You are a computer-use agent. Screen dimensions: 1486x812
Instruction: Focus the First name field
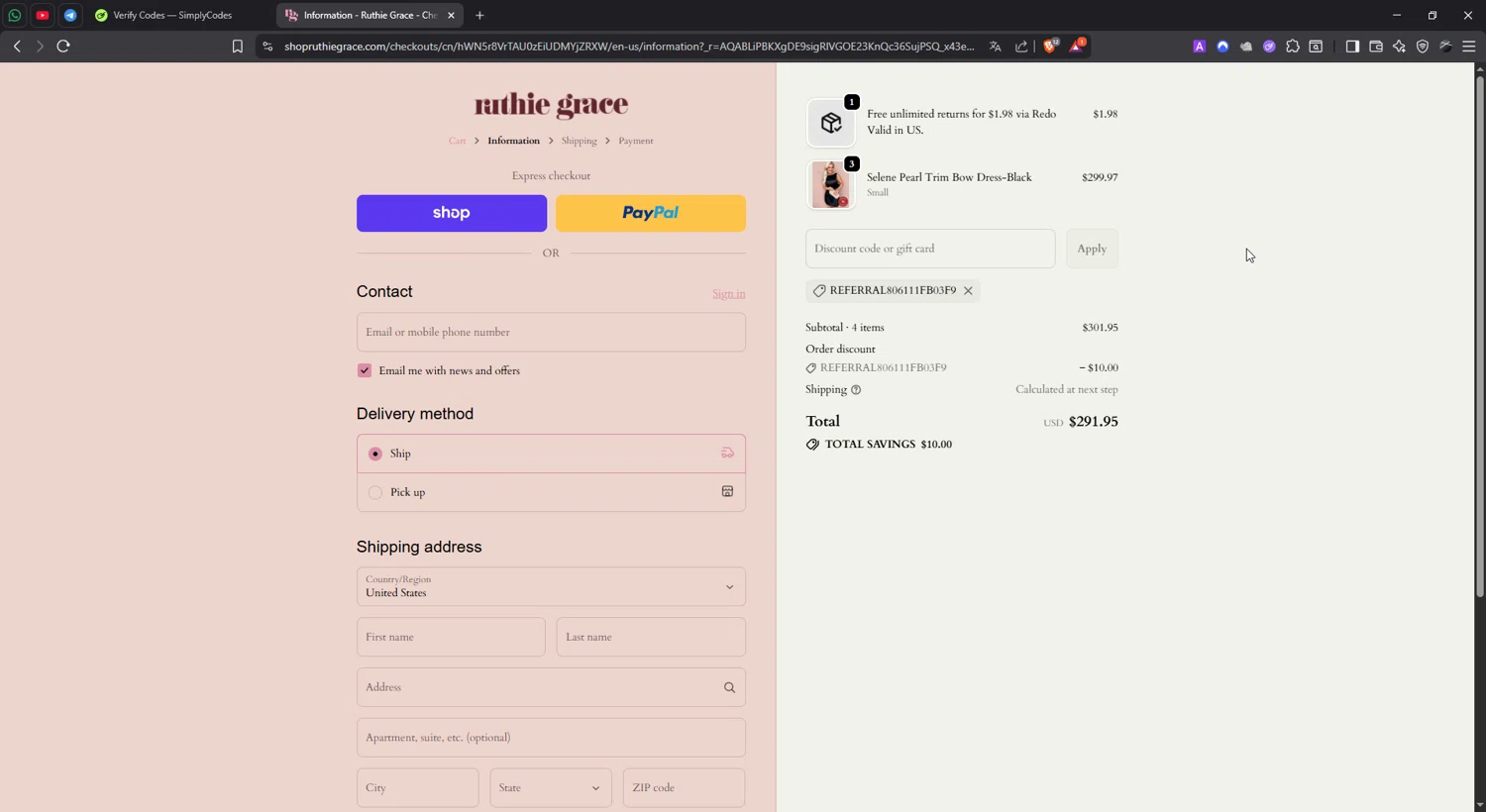point(451,637)
